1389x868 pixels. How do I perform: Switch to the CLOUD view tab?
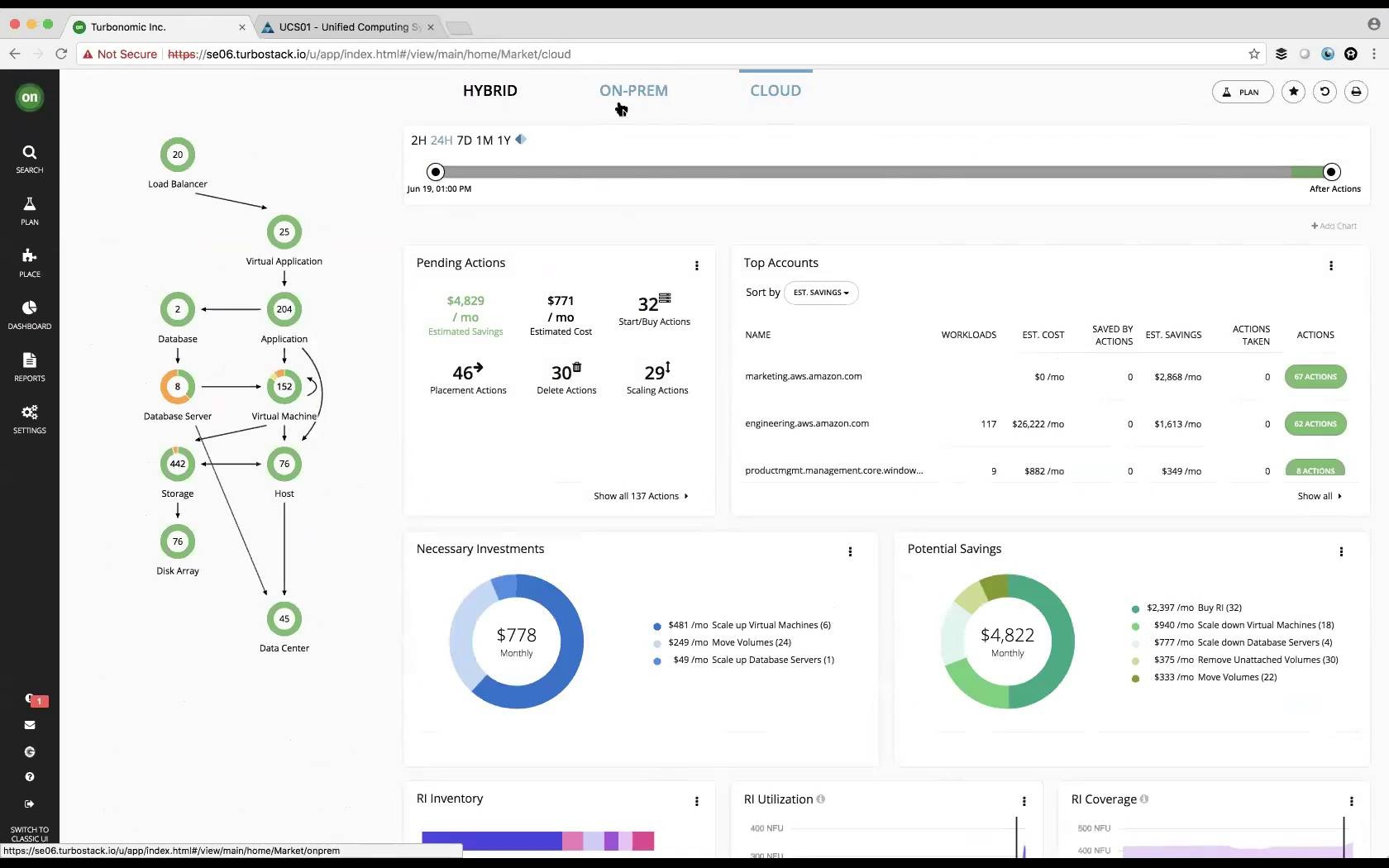point(776,91)
